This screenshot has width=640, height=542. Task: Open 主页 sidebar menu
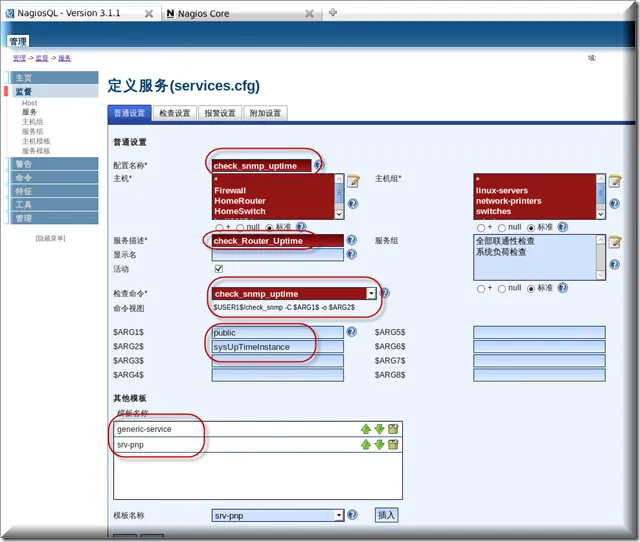[x=54, y=78]
